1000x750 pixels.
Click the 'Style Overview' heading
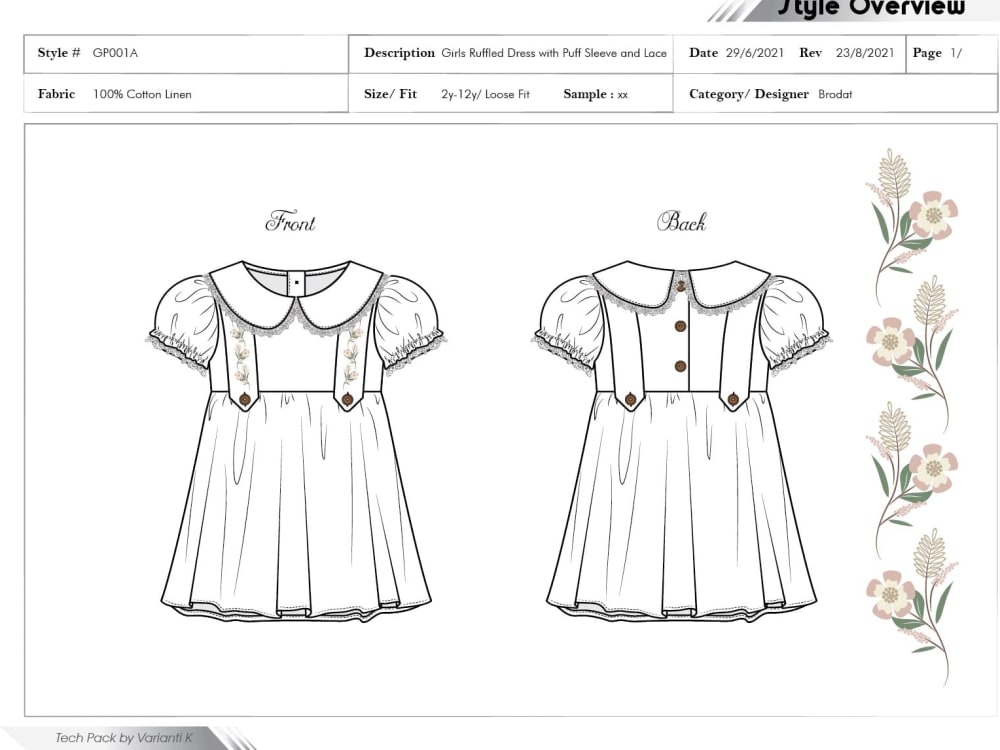pos(871,8)
